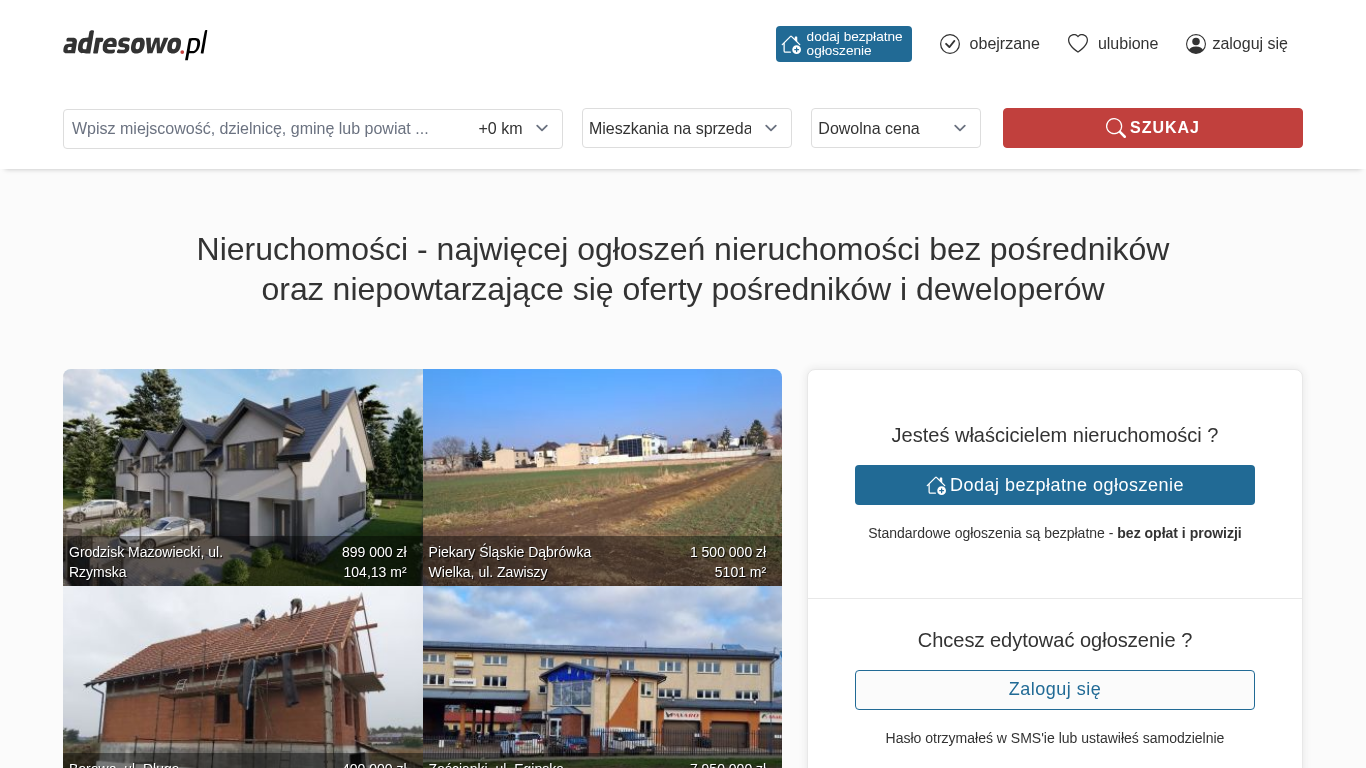Click the outlined Zaloguj się button
Screen dimensions: 1366x768
(x=1054, y=690)
